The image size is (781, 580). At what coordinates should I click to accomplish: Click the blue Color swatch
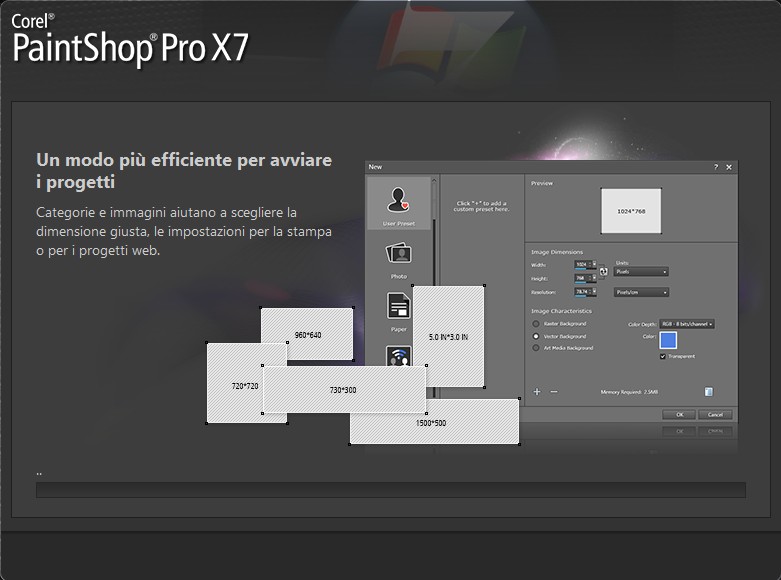[668, 340]
